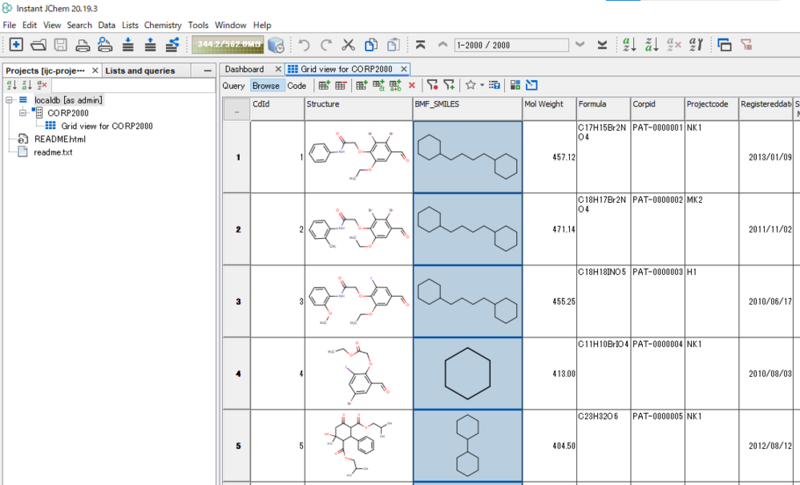
Task: Click the Paste clipboard icon
Action: [x=393, y=45]
